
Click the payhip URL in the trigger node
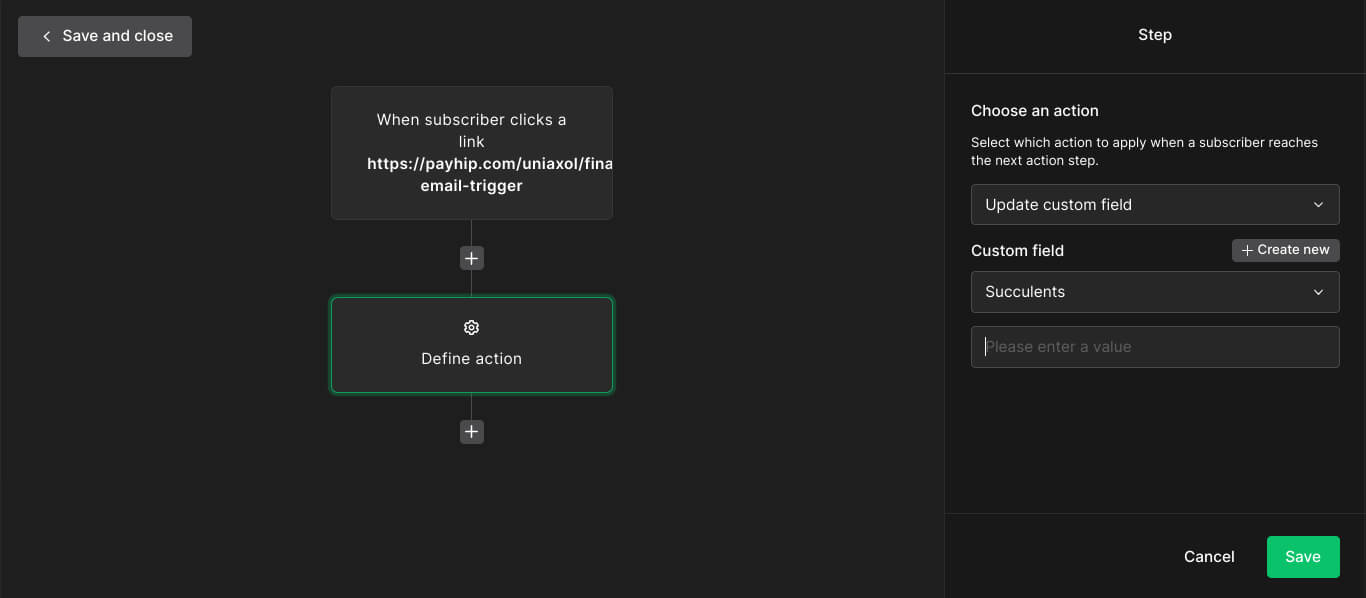point(489,164)
